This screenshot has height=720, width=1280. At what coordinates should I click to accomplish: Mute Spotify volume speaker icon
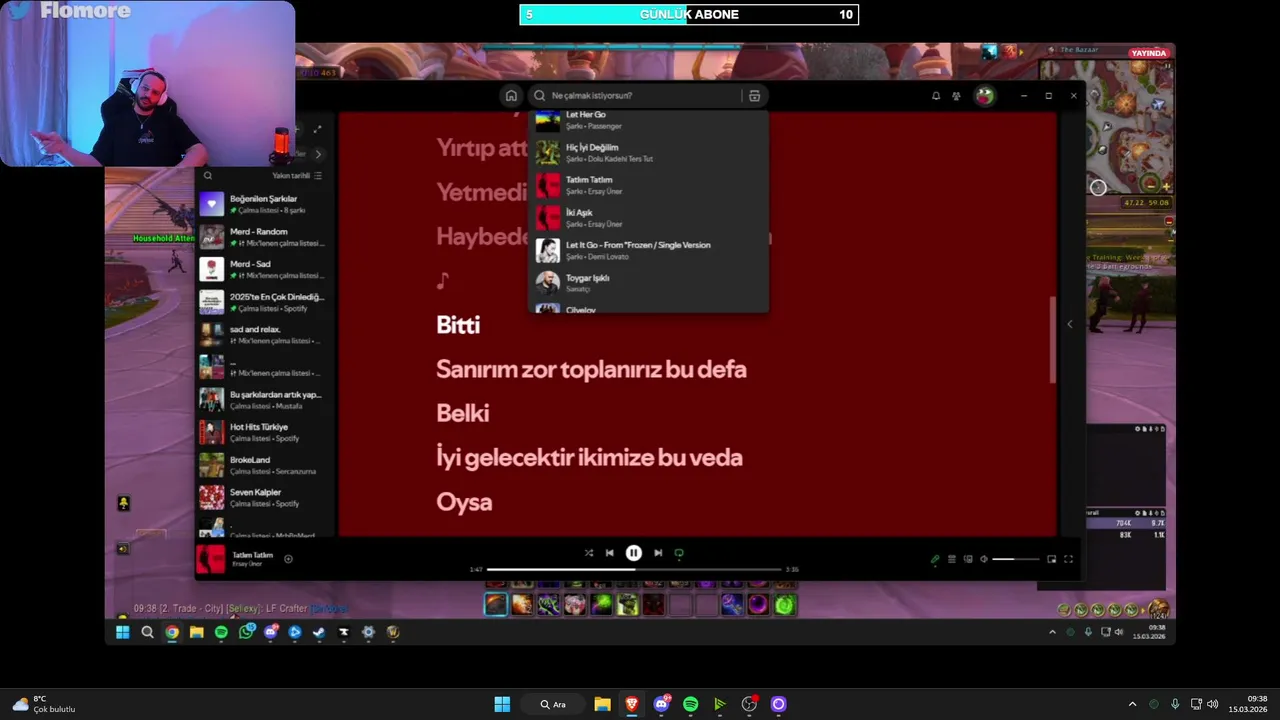click(984, 560)
